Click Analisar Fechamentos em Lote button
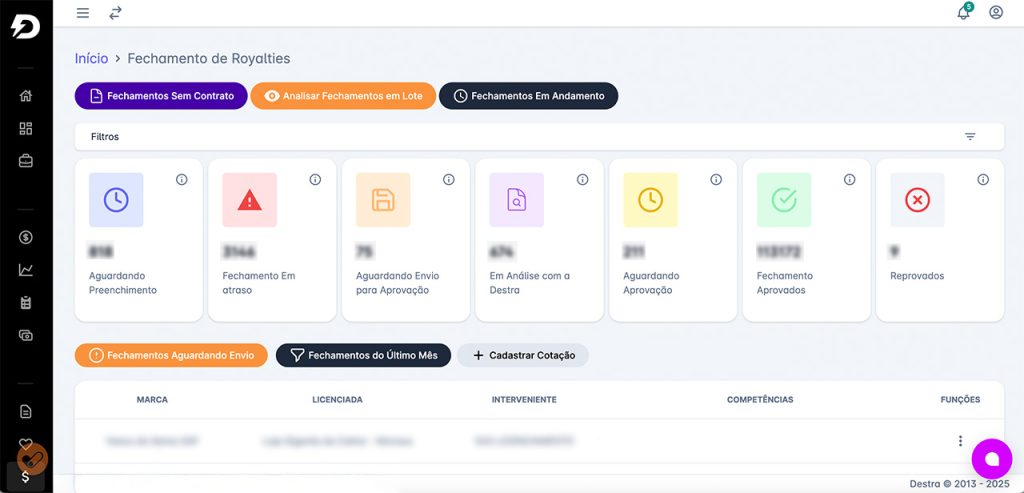 pos(343,96)
